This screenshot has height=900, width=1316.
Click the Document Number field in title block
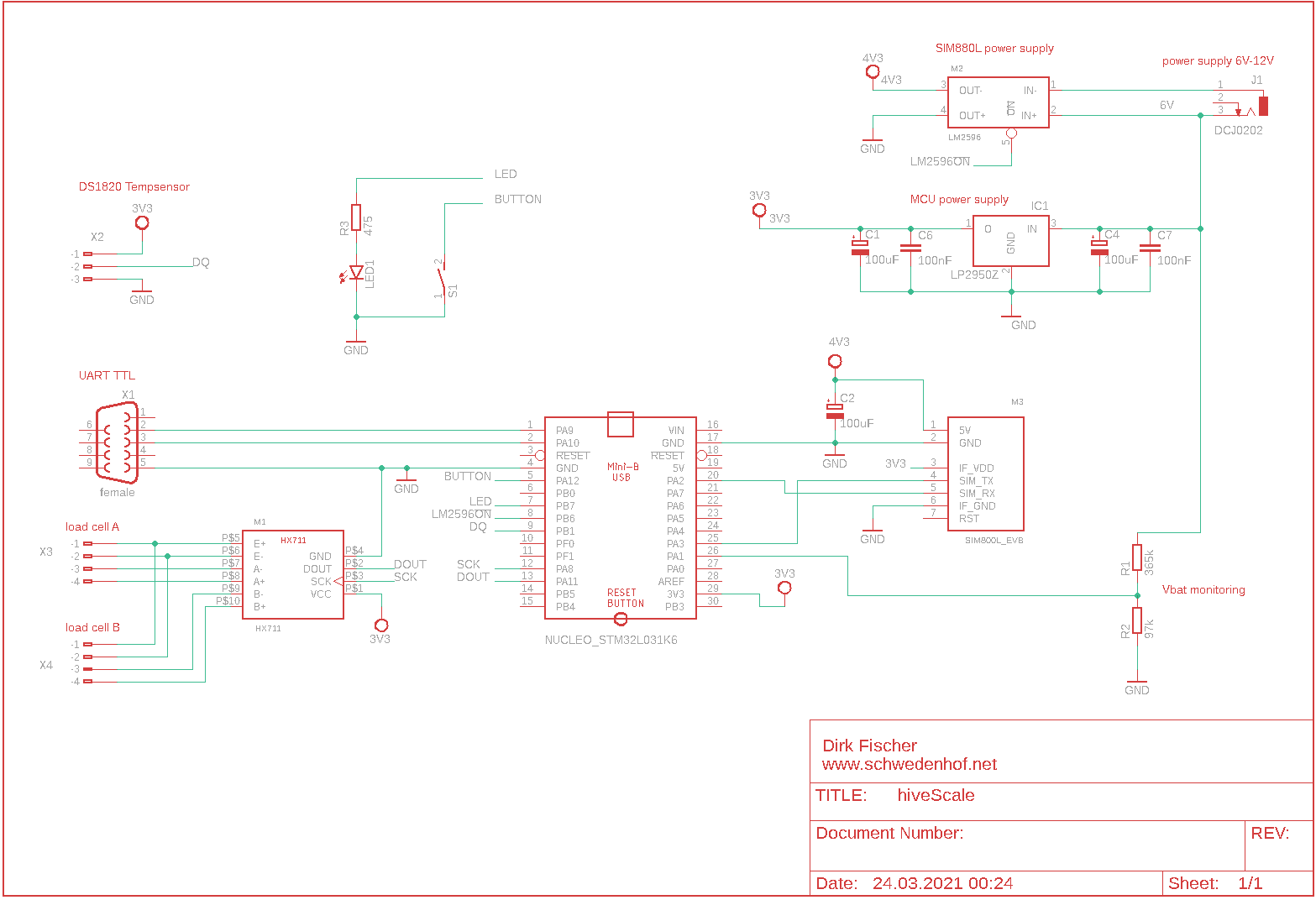(889, 833)
